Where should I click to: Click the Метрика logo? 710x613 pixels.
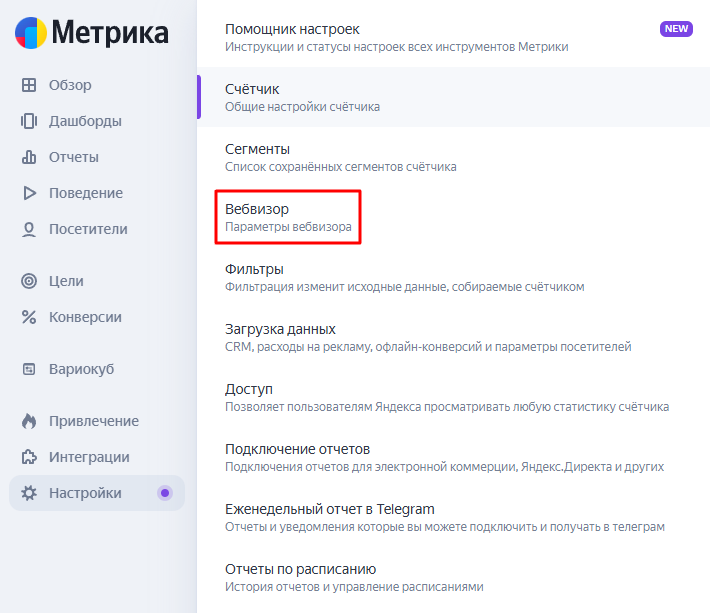91,33
